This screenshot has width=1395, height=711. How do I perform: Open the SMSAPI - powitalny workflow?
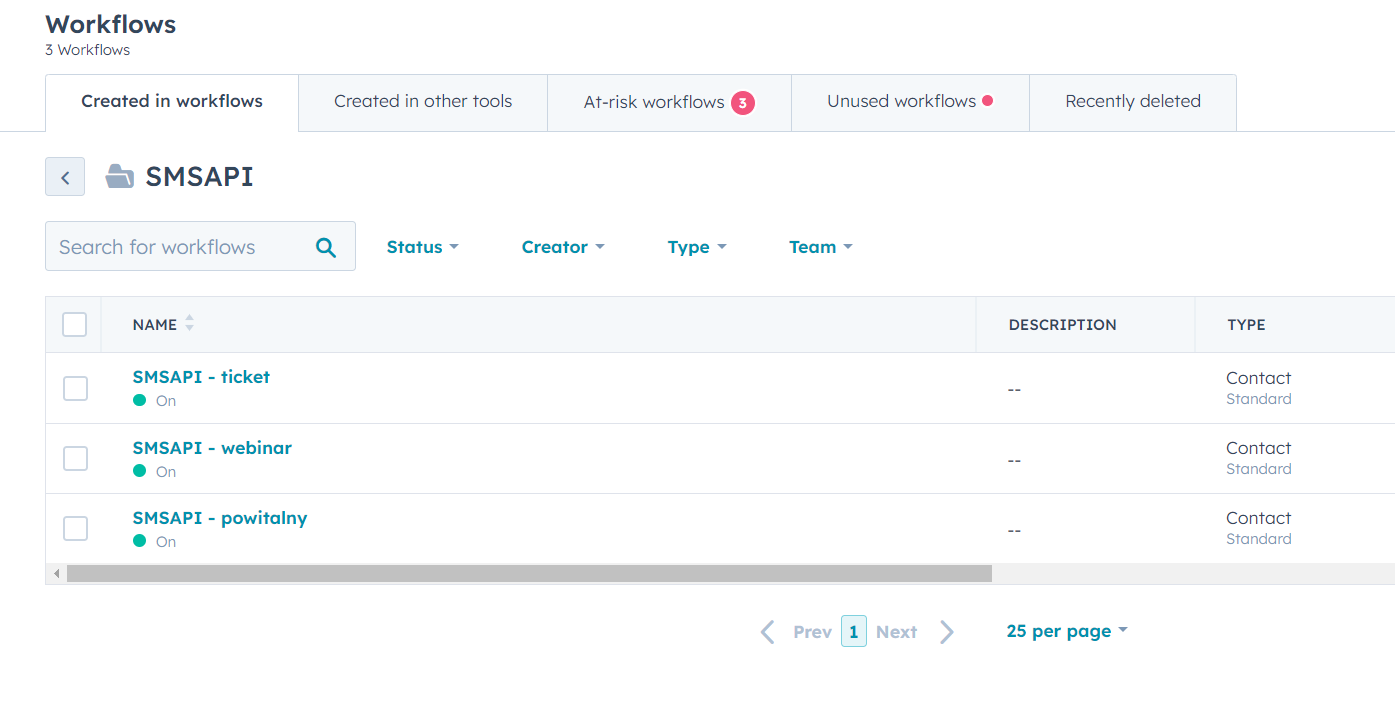[x=220, y=518]
